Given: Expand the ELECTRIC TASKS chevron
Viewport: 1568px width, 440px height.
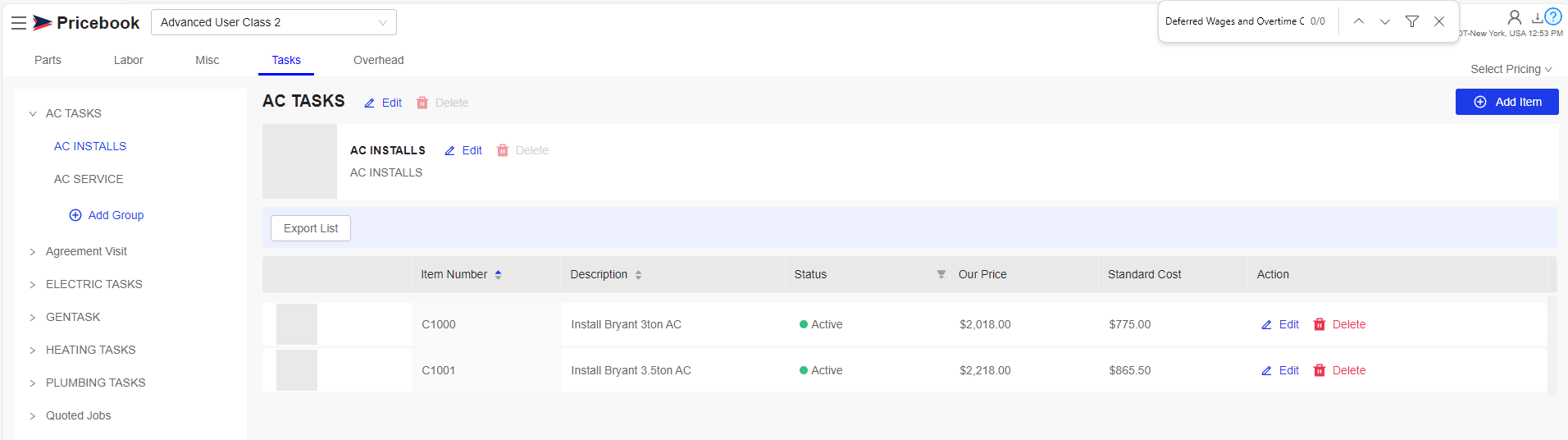Looking at the screenshot, I should coord(33,285).
